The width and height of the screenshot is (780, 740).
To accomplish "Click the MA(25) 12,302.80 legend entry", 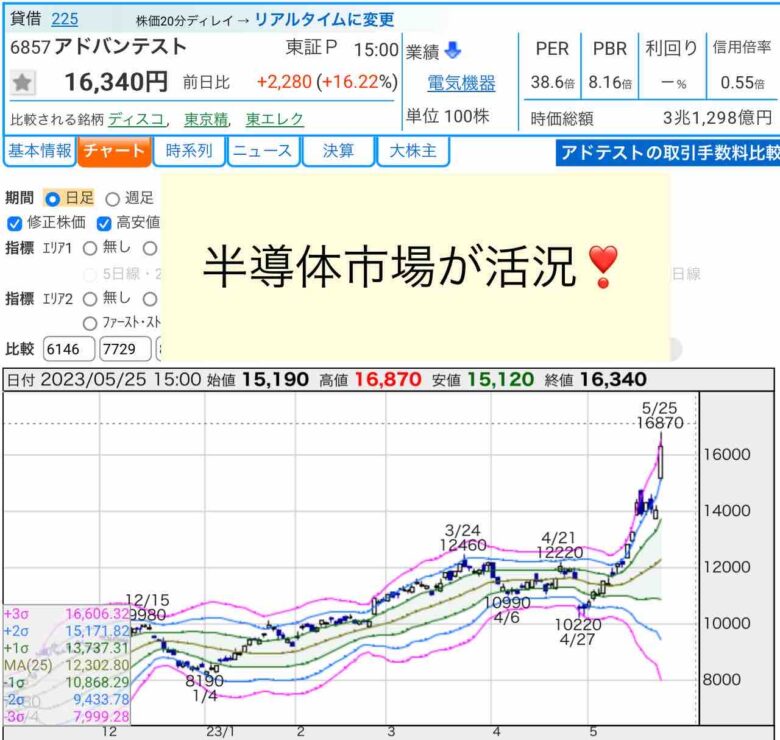I will pos(66,665).
